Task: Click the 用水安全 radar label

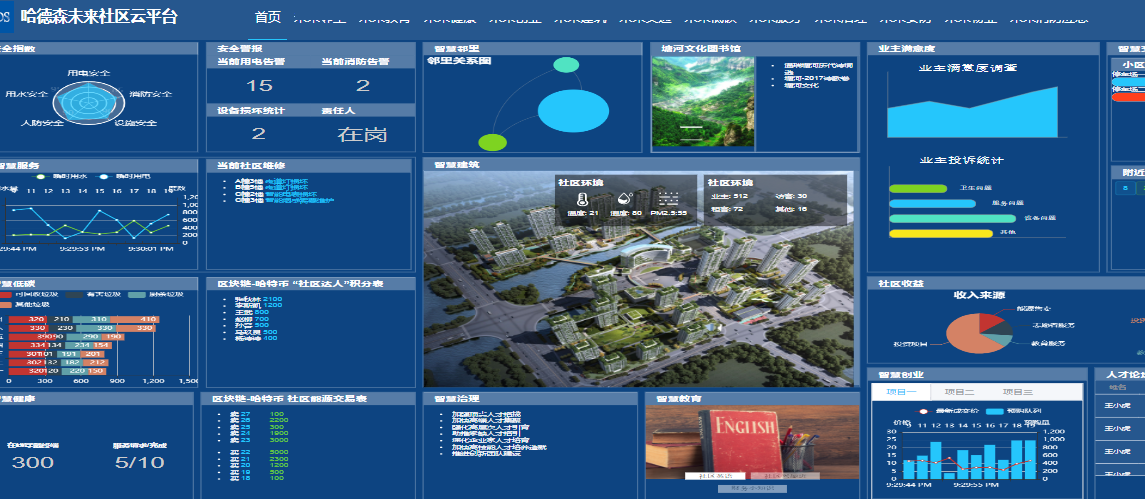Action: [x=27, y=94]
